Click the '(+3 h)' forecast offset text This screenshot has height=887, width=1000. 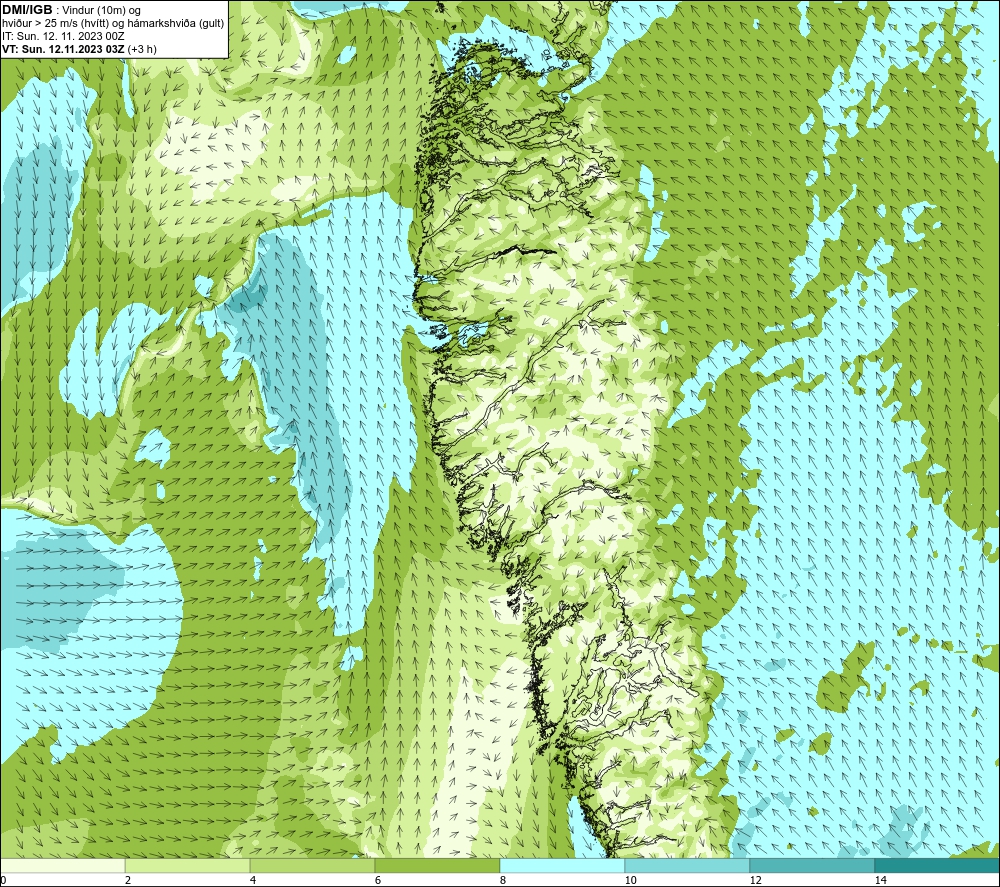142,49
